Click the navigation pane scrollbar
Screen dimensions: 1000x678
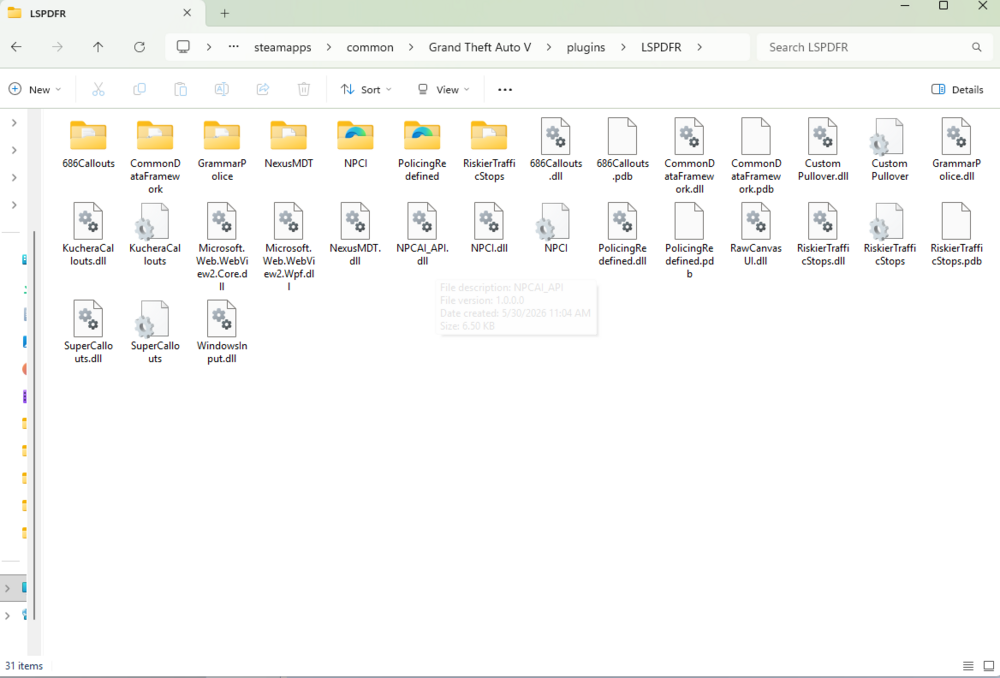[34, 424]
